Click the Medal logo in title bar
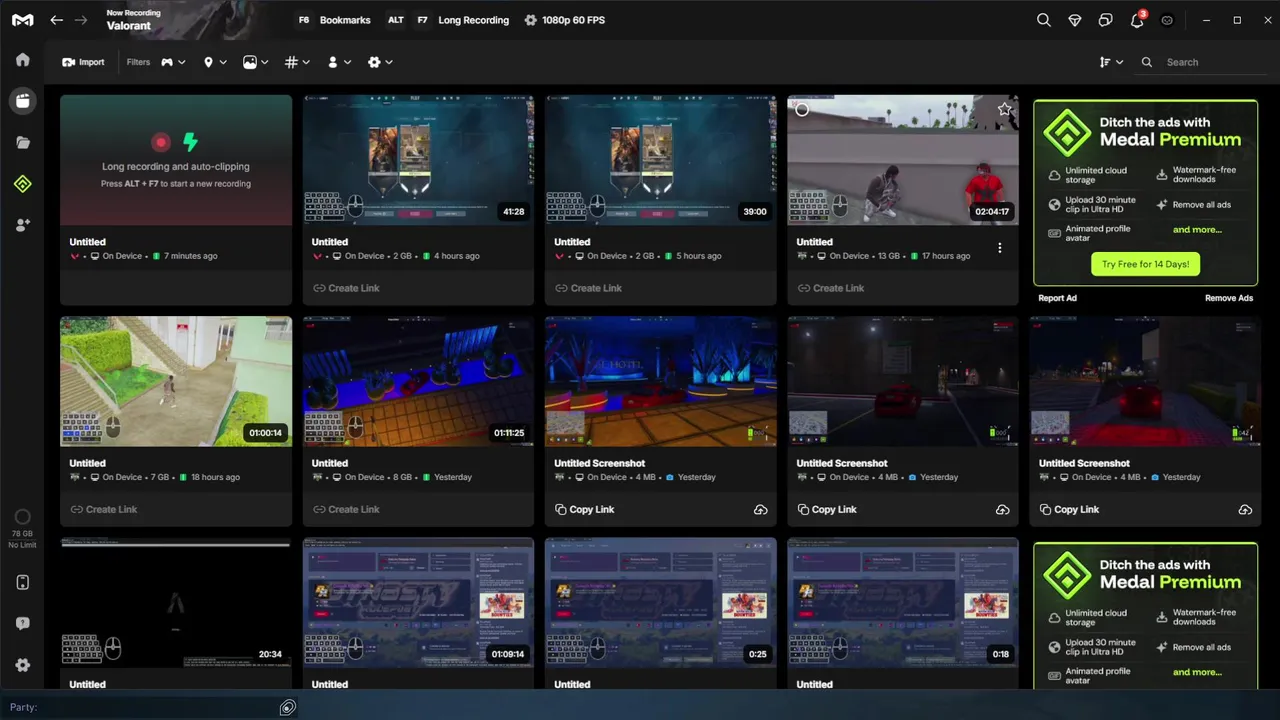 tap(22, 20)
